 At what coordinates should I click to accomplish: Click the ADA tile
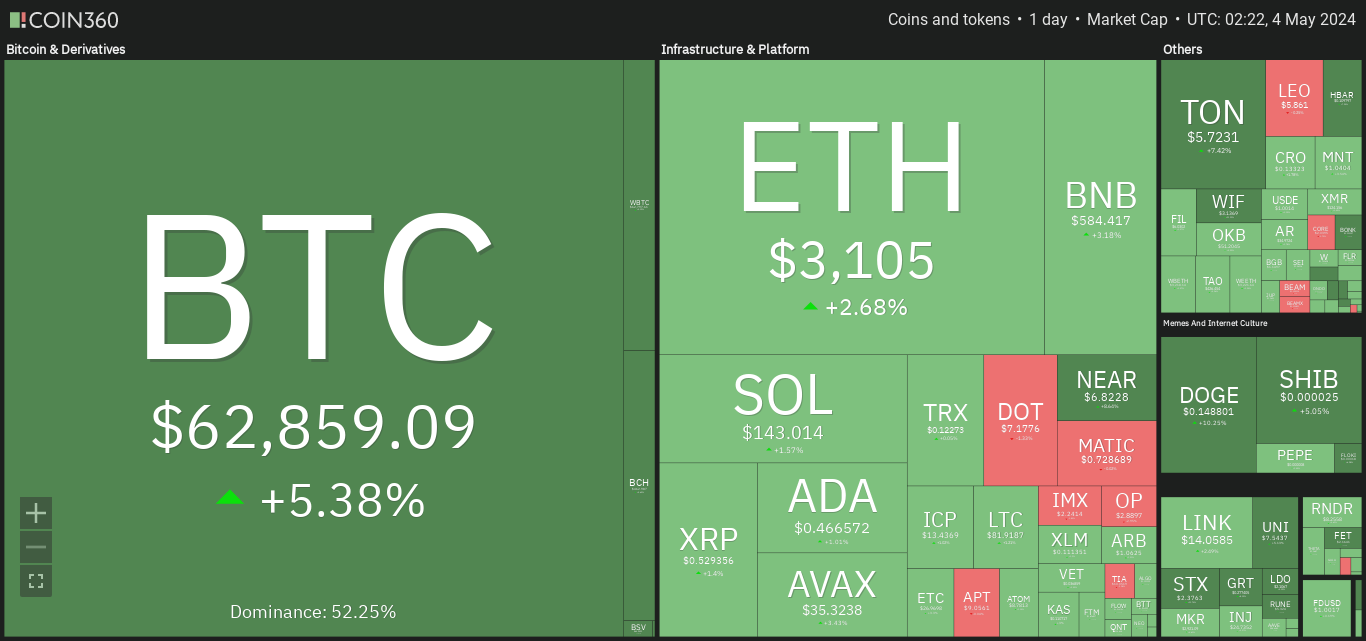coord(832,507)
